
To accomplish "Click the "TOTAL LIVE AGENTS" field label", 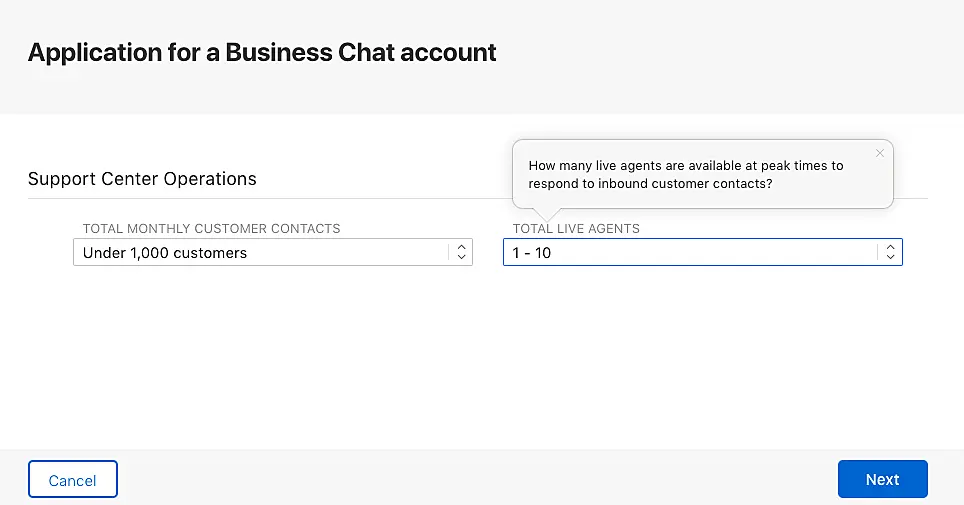I will pyautogui.click(x=576, y=229).
